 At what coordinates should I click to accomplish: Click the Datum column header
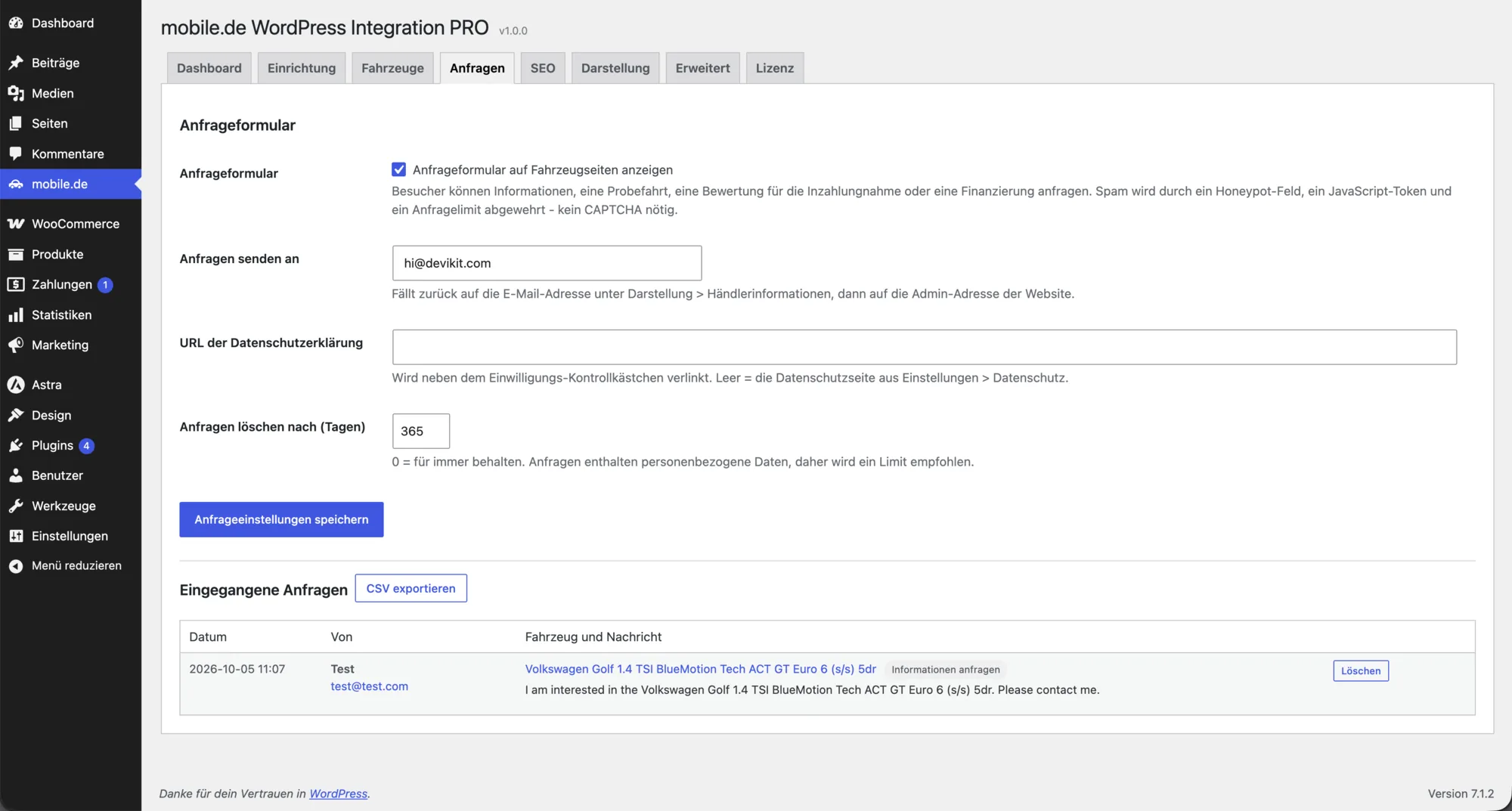pyautogui.click(x=208, y=637)
